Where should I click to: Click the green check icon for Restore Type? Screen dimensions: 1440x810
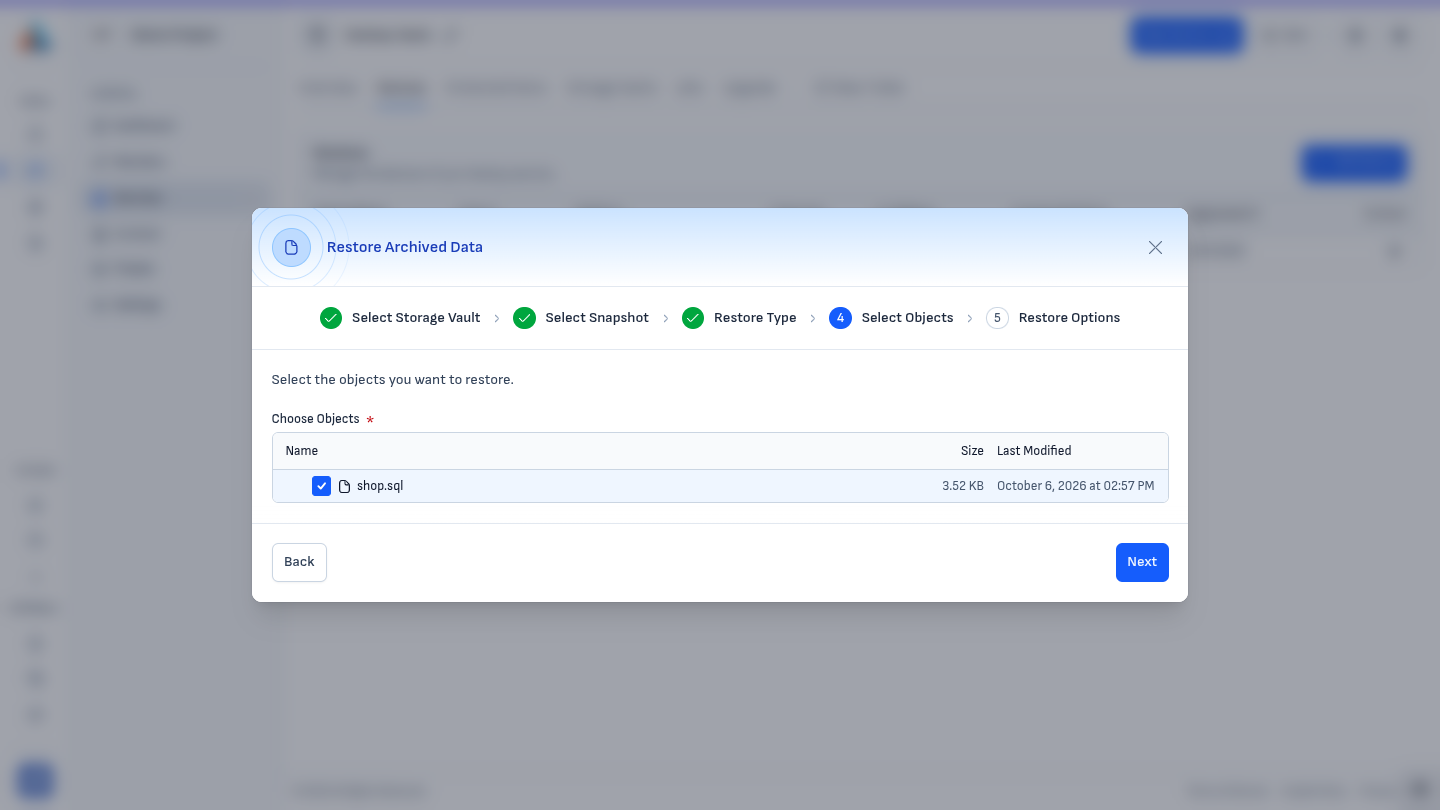click(x=693, y=318)
